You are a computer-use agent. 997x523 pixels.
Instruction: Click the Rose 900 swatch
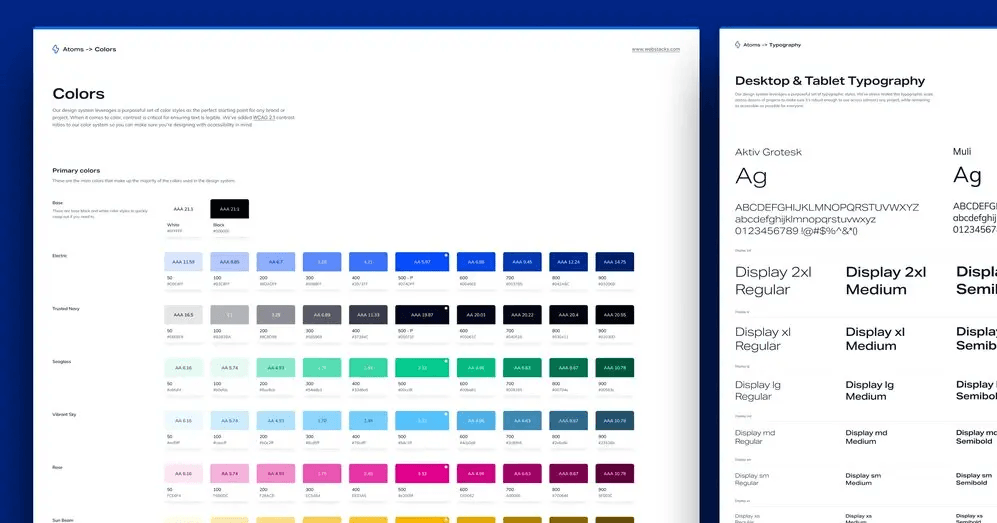tap(614, 474)
